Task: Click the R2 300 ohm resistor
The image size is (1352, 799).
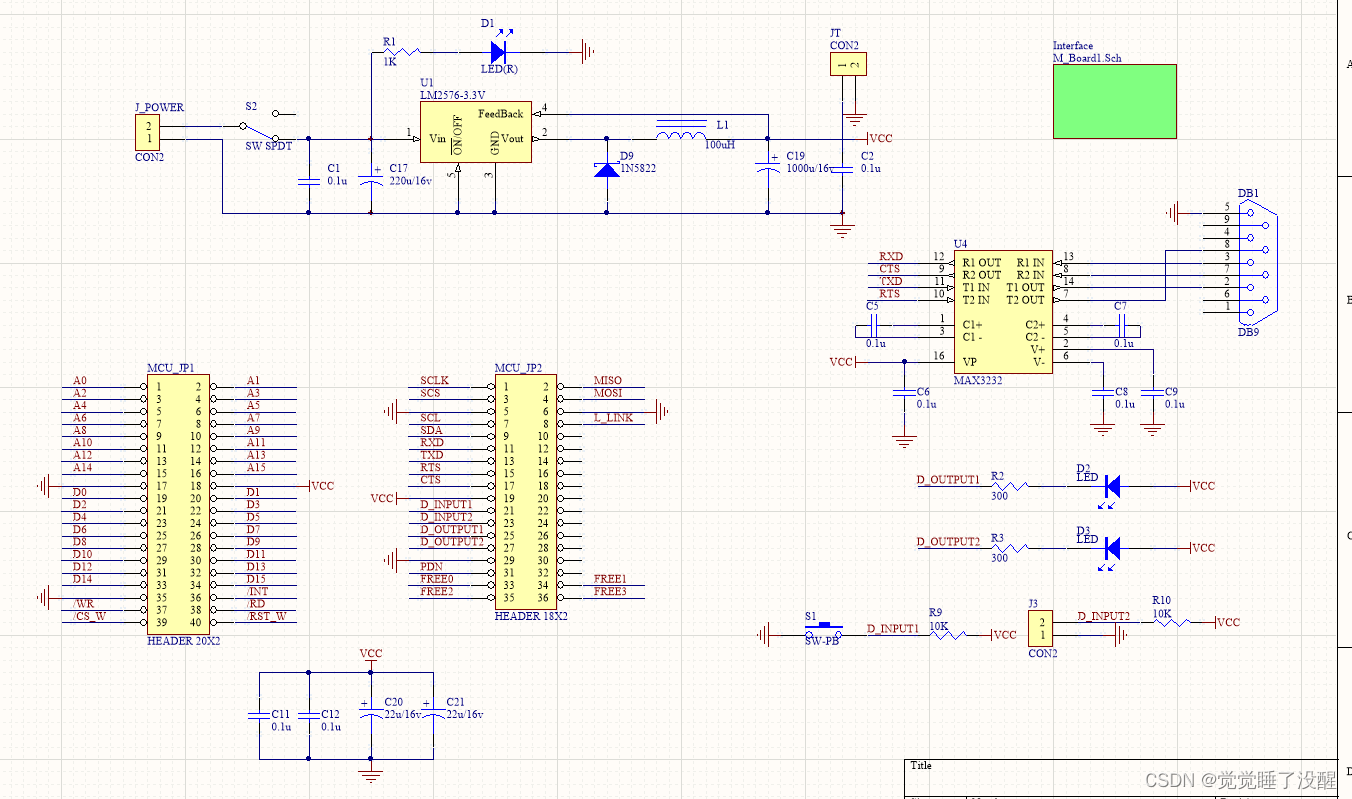Action: point(1008,487)
